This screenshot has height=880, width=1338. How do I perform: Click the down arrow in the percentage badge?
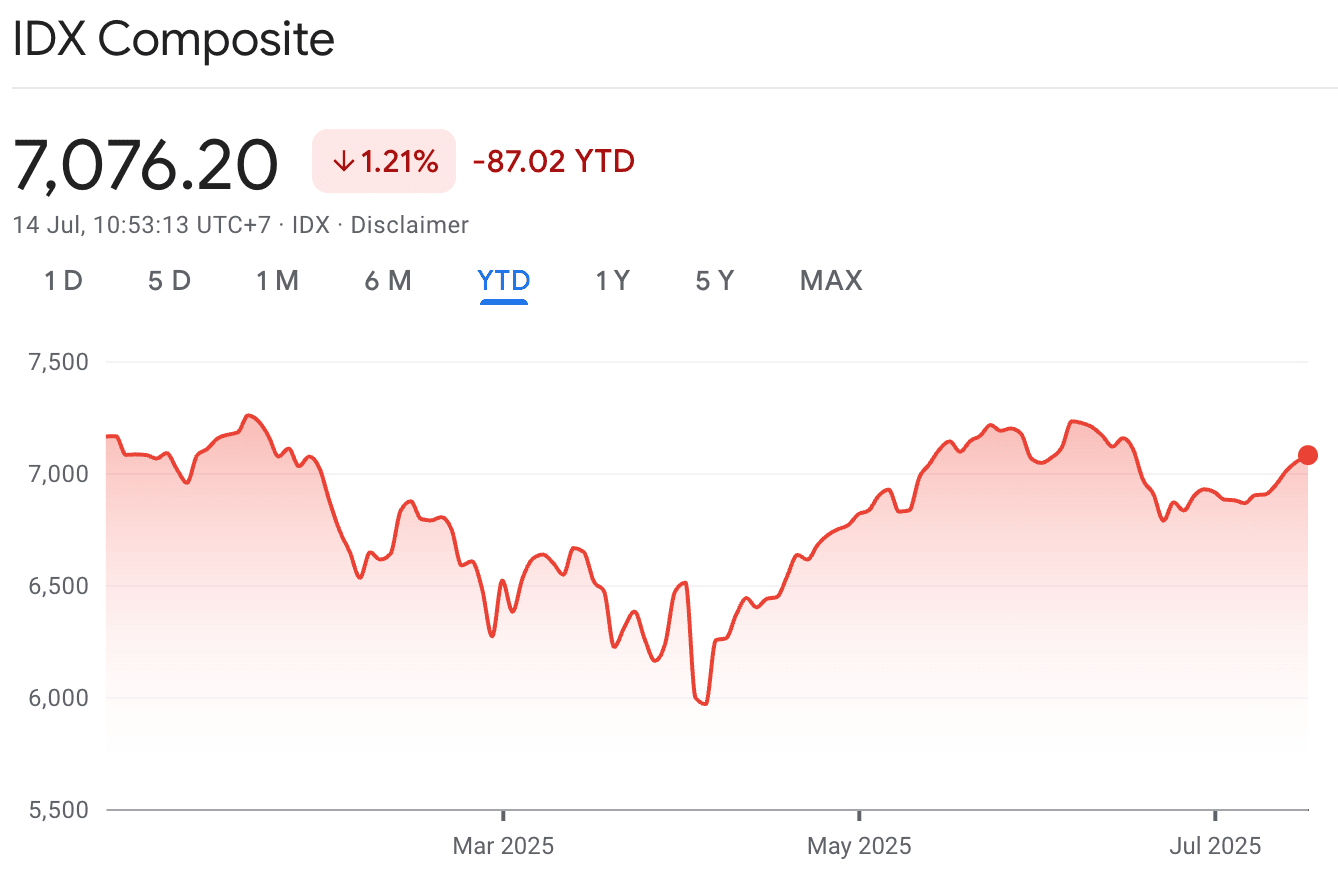click(343, 161)
